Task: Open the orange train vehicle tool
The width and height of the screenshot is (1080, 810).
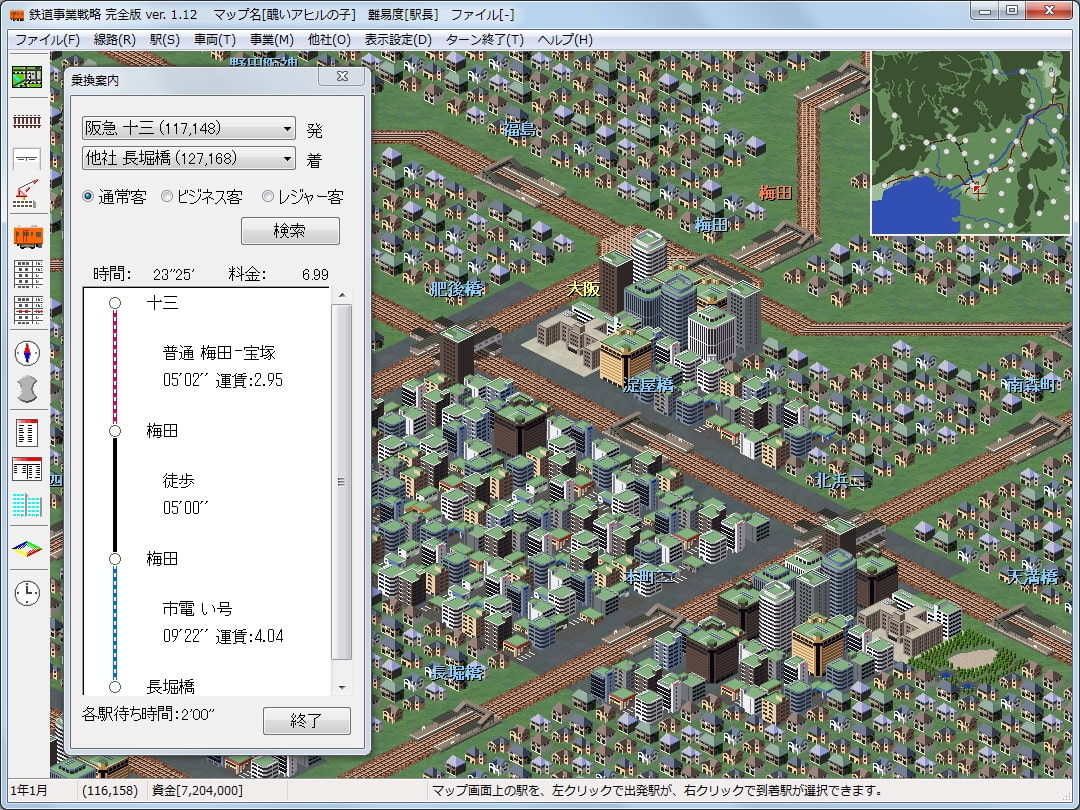Action: pos(27,236)
